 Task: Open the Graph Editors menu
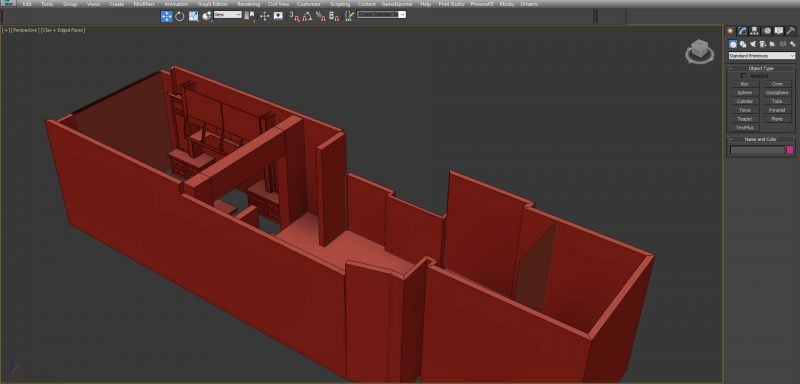[213, 4]
